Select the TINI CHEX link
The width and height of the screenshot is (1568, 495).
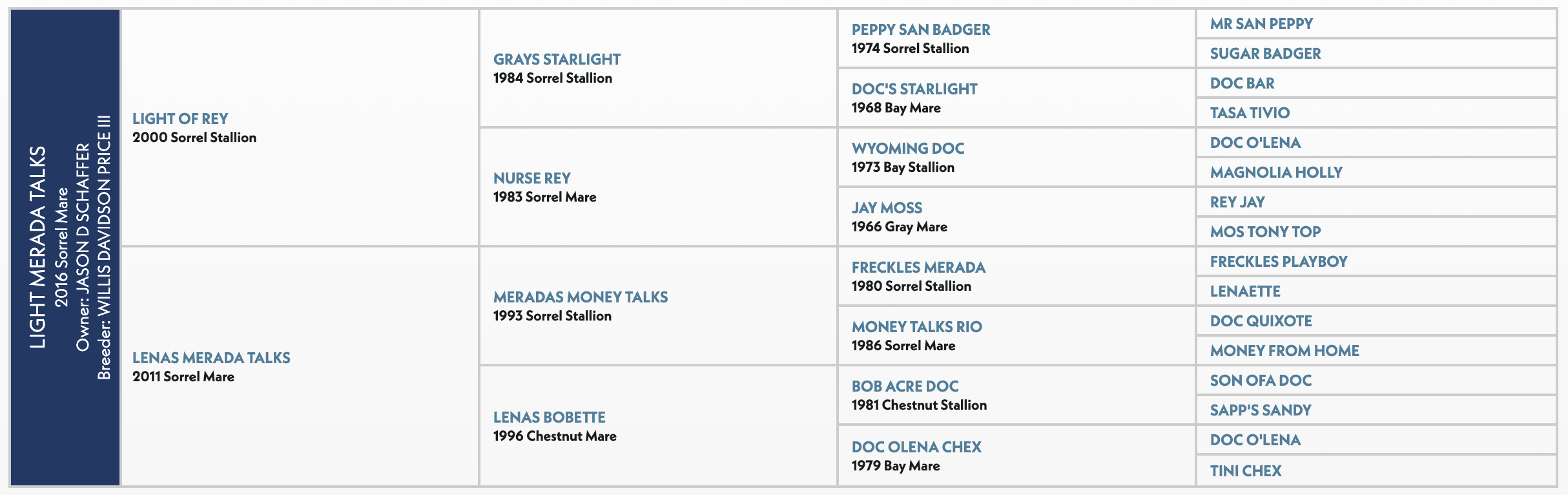click(x=1246, y=471)
